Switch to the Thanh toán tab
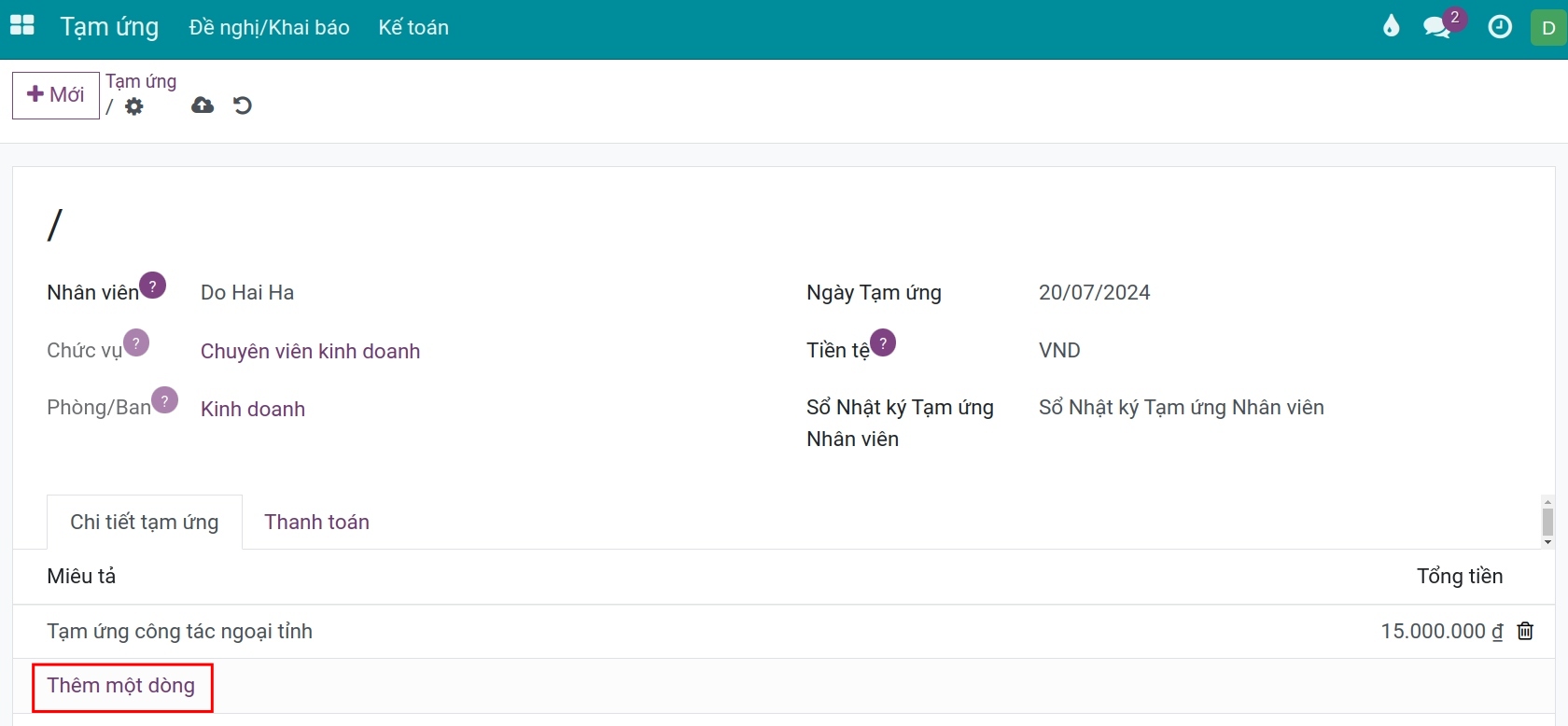This screenshot has height=726, width=1568. point(316,522)
